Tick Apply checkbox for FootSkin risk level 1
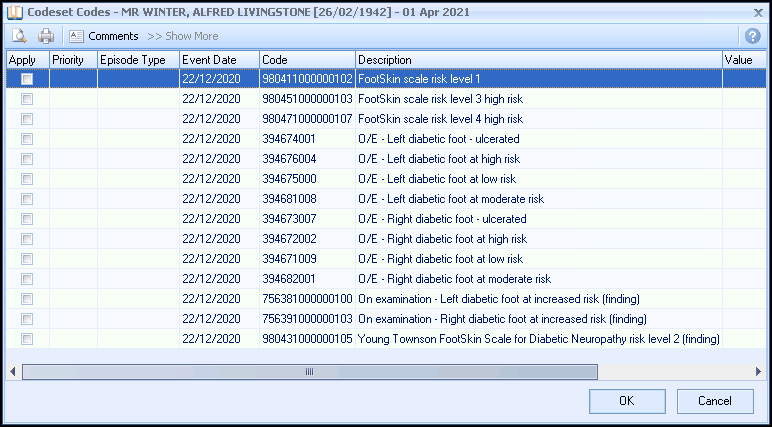 27,79
